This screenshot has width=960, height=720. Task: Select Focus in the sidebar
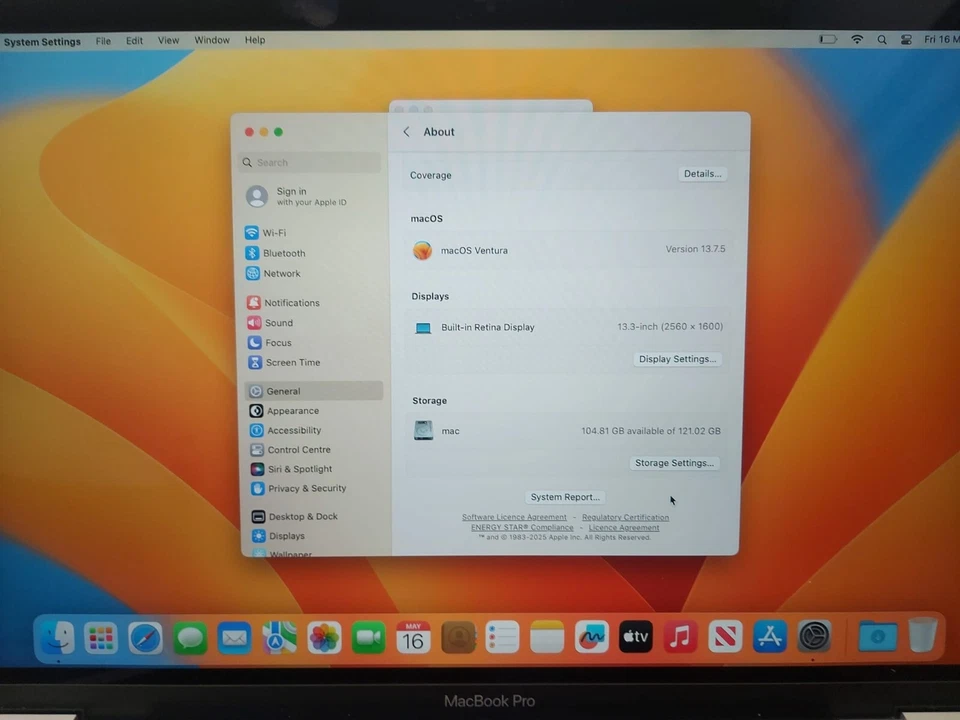[270, 343]
